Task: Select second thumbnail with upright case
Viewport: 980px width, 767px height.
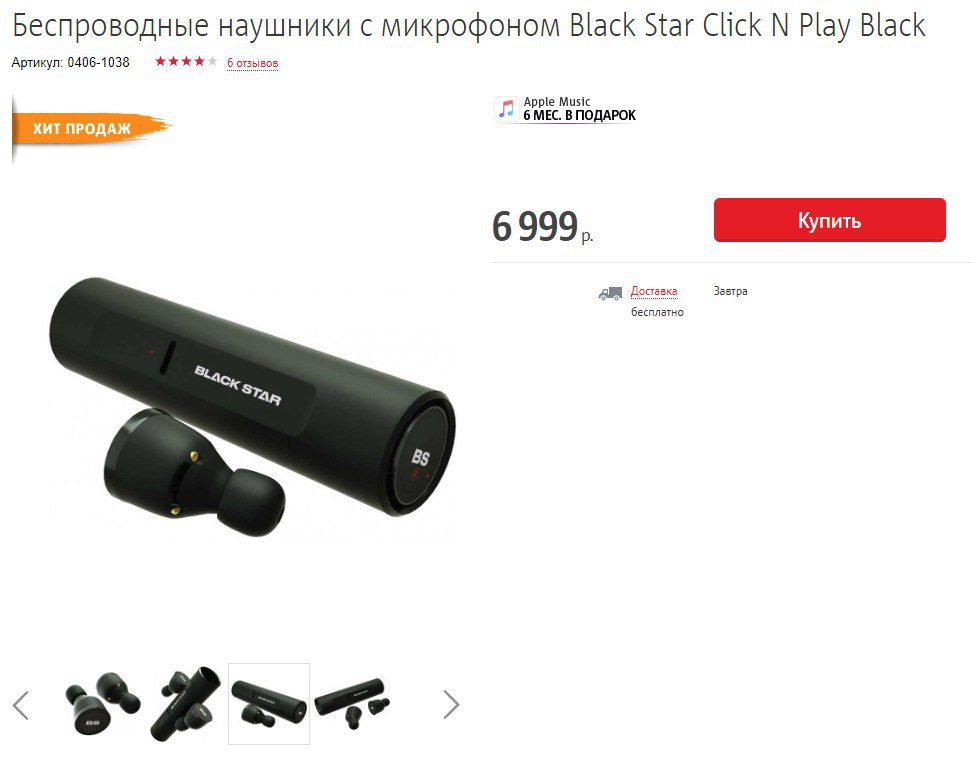Action: pos(186,704)
